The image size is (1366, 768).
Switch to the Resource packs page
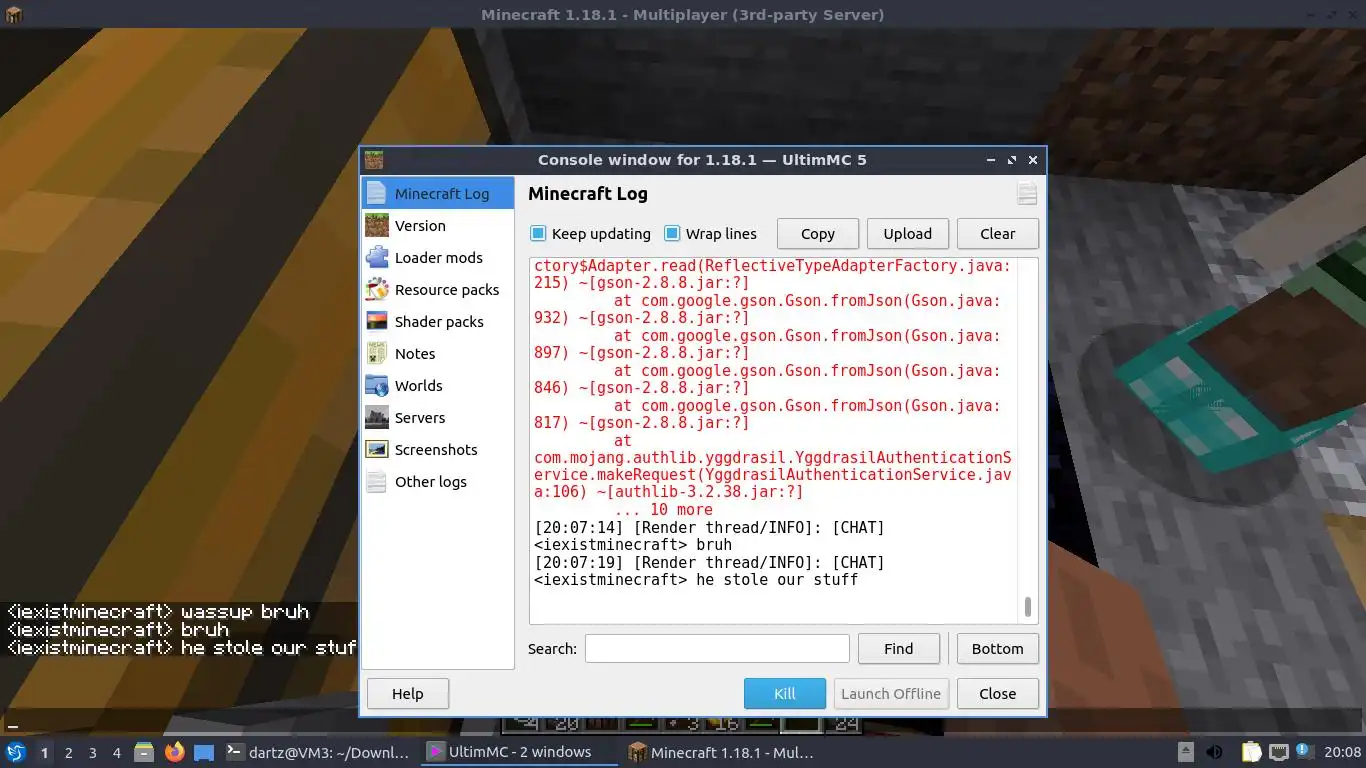(438, 289)
